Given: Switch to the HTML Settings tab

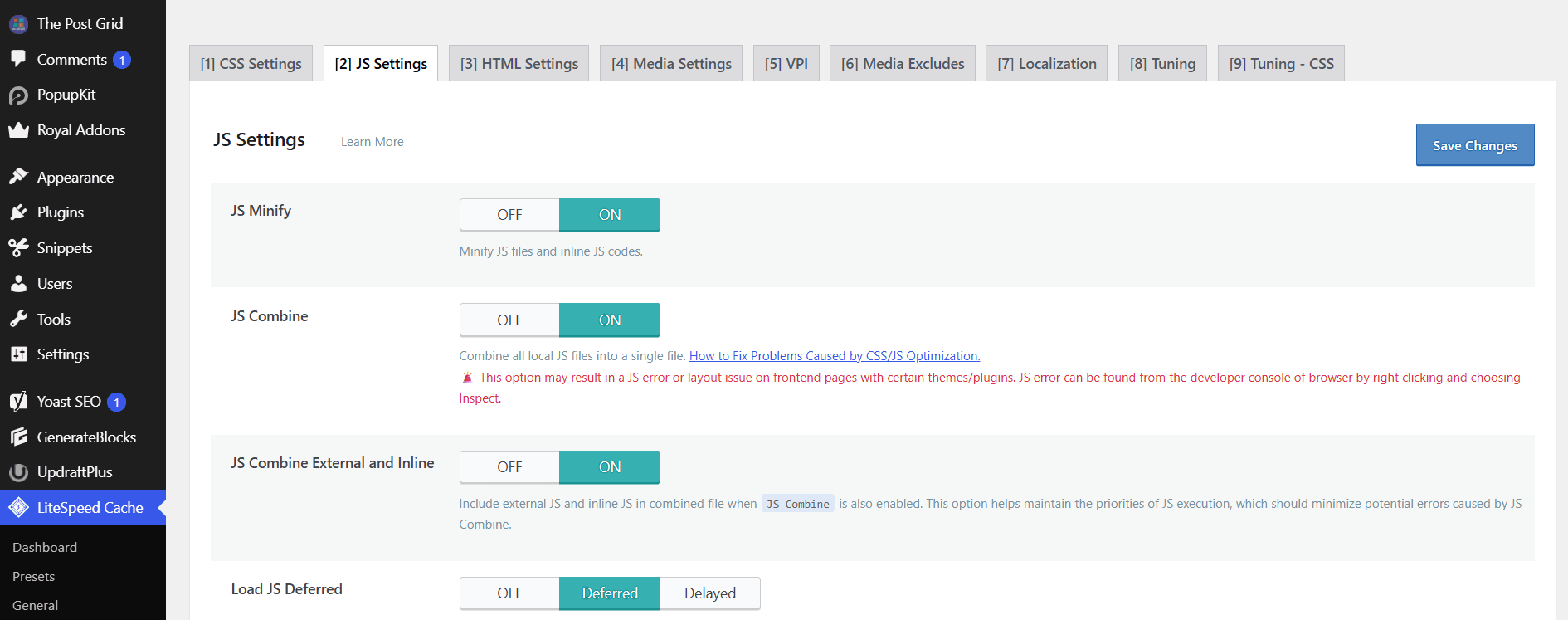Looking at the screenshot, I should 519,63.
